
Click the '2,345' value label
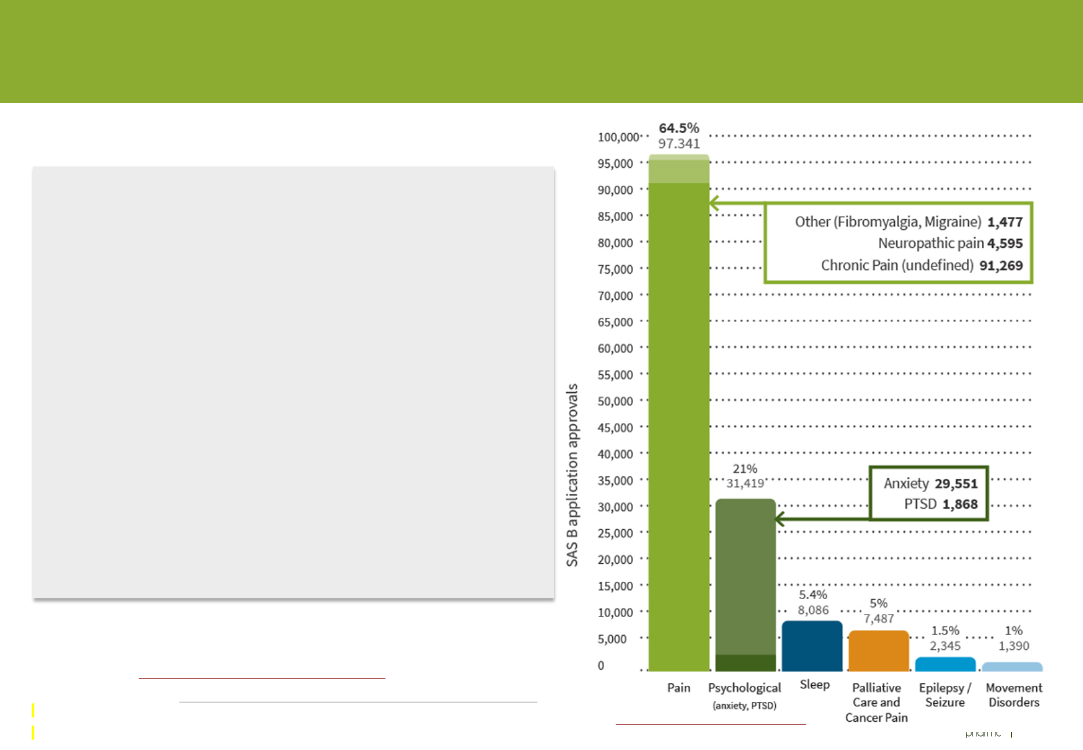946,646
